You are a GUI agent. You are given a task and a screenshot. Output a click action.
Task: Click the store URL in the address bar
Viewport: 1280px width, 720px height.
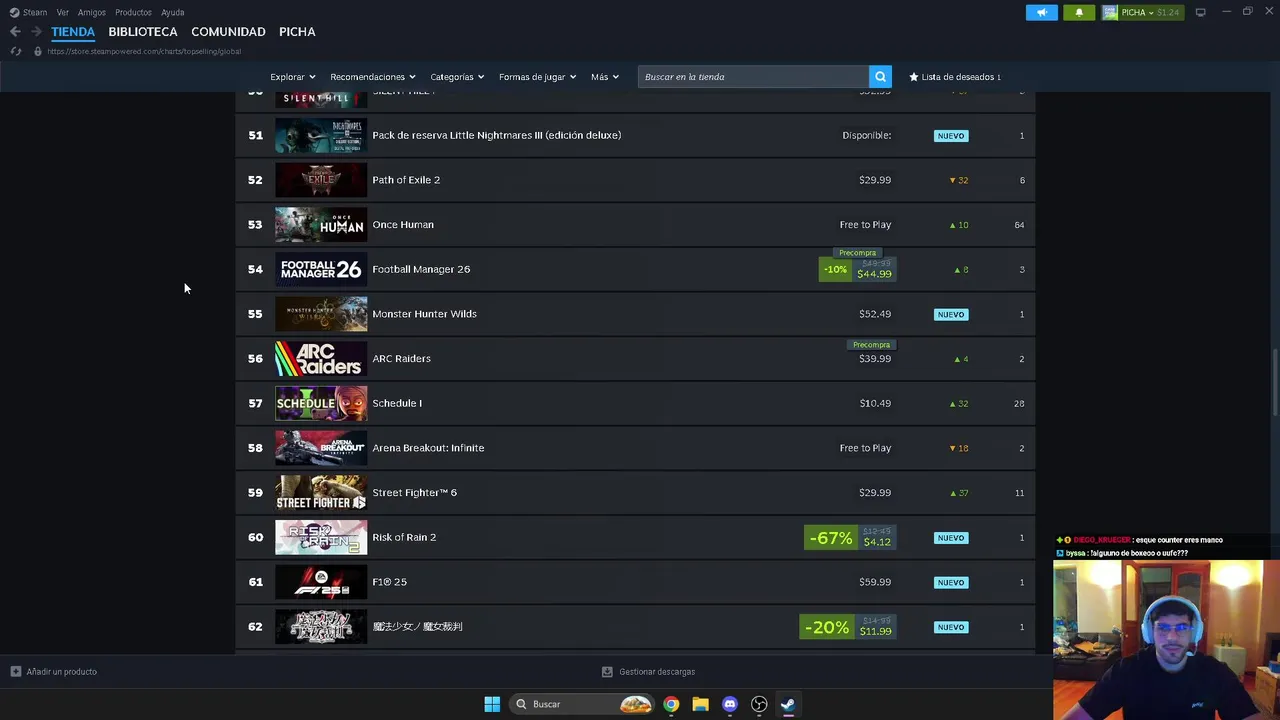coord(144,51)
